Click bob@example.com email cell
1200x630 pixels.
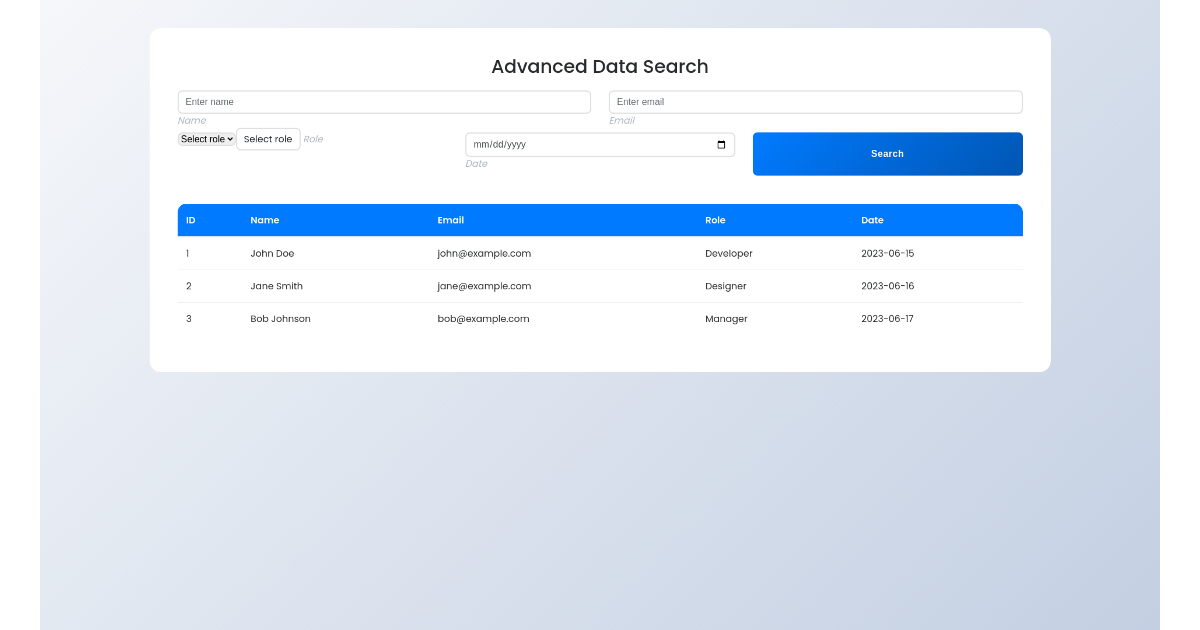coord(483,319)
